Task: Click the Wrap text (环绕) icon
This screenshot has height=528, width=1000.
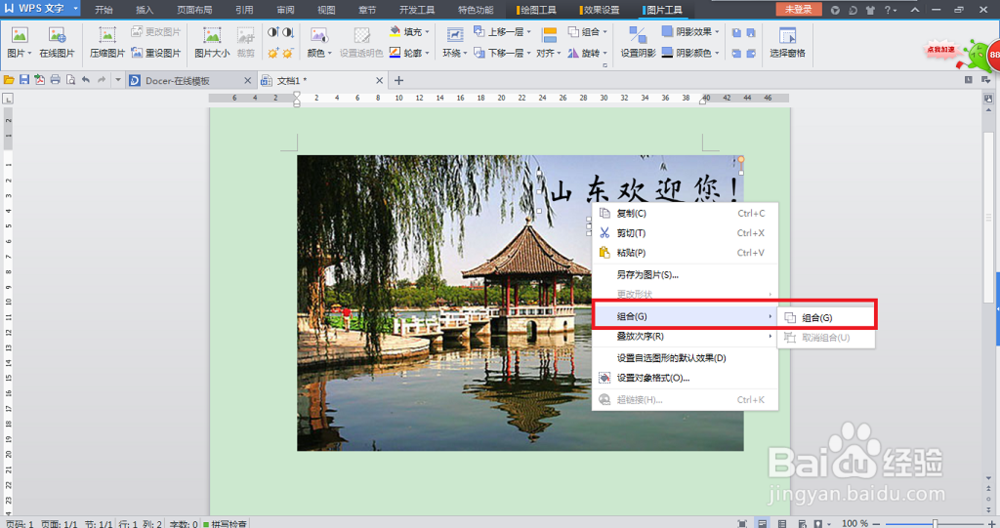Action: (455, 36)
